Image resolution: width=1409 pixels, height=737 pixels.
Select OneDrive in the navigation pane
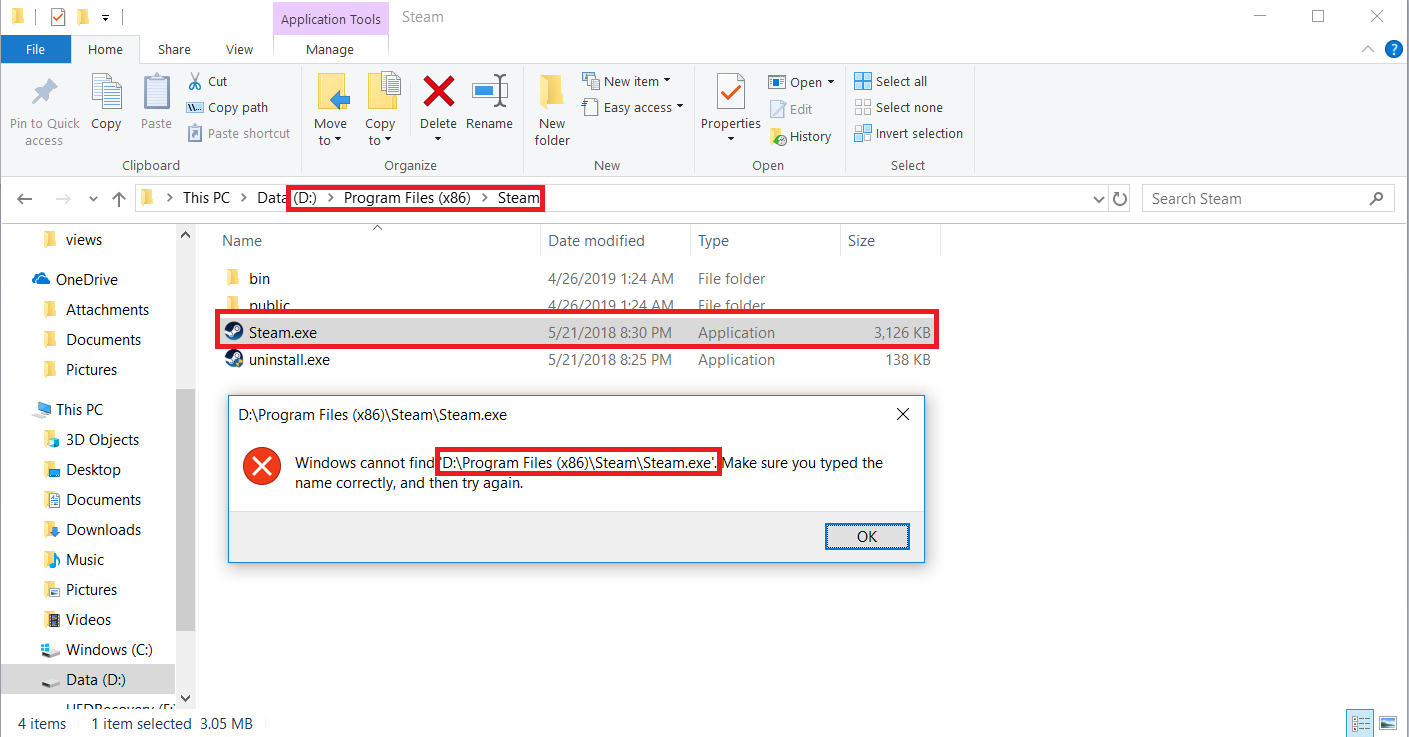[75, 279]
